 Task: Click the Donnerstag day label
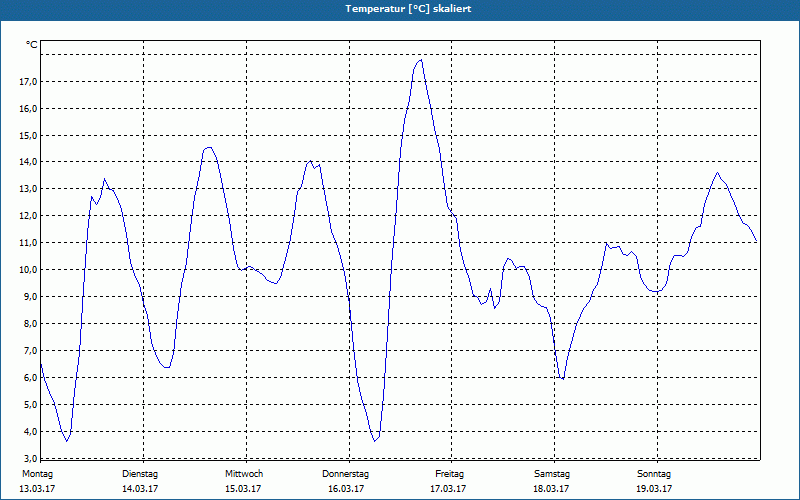pyautogui.click(x=345, y=474)
